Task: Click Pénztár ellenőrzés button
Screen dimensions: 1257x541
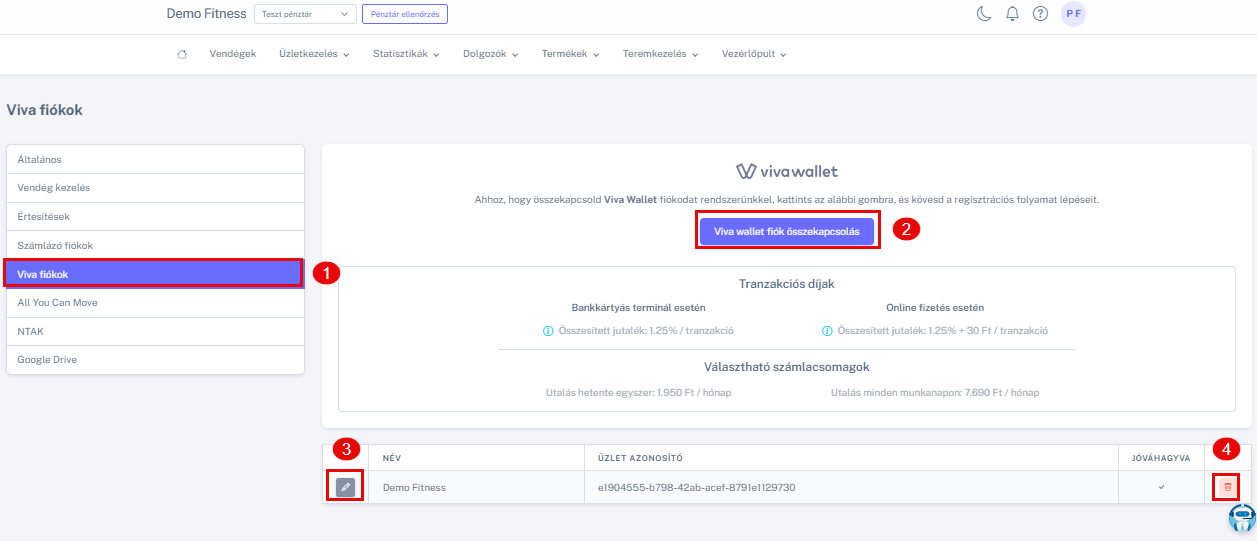Action: pos(405,14)
